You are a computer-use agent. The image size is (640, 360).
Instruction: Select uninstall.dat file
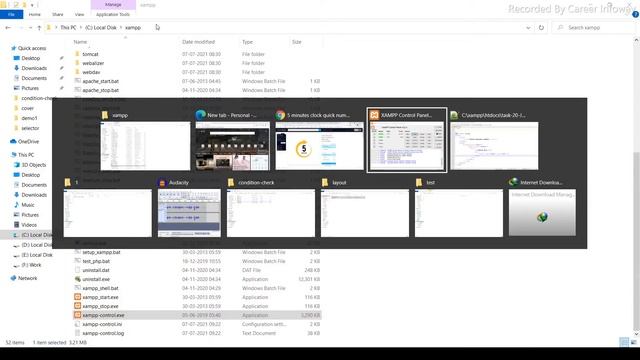coord(96,270)
